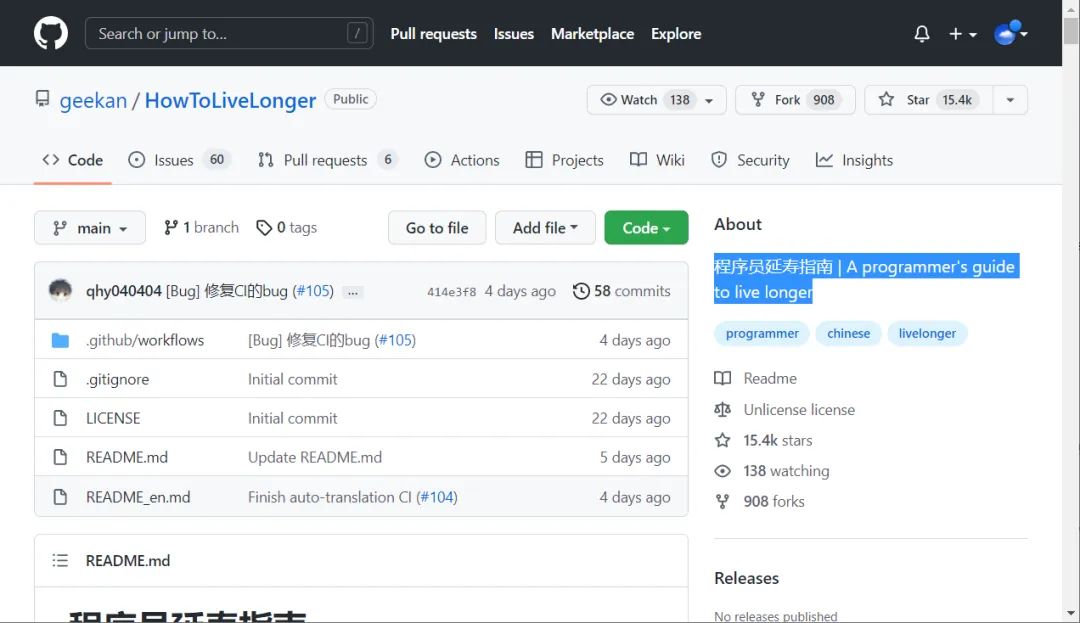The width and height of the screenshot is (1080, 623).
Task: Open the Add file dropdown
Action: tap(545, 228)
